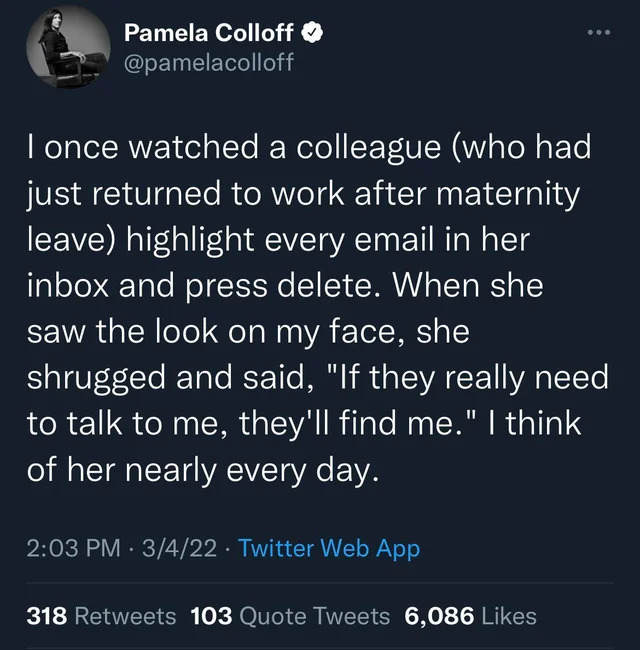
Task: Click the 3/4/22 tweet date
Action: 176,547
